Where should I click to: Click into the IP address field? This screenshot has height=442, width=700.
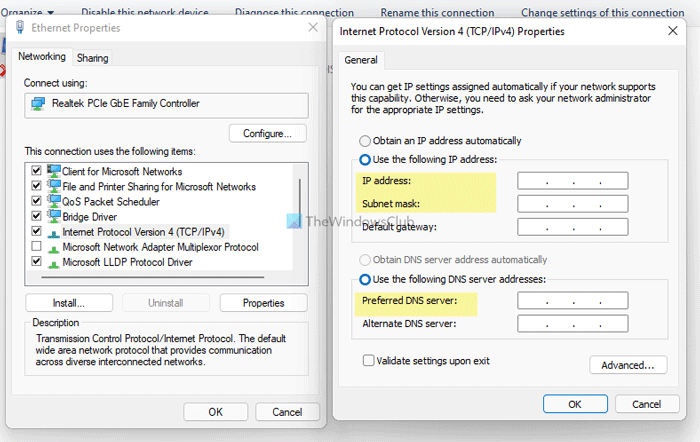(x=572, y=181)
